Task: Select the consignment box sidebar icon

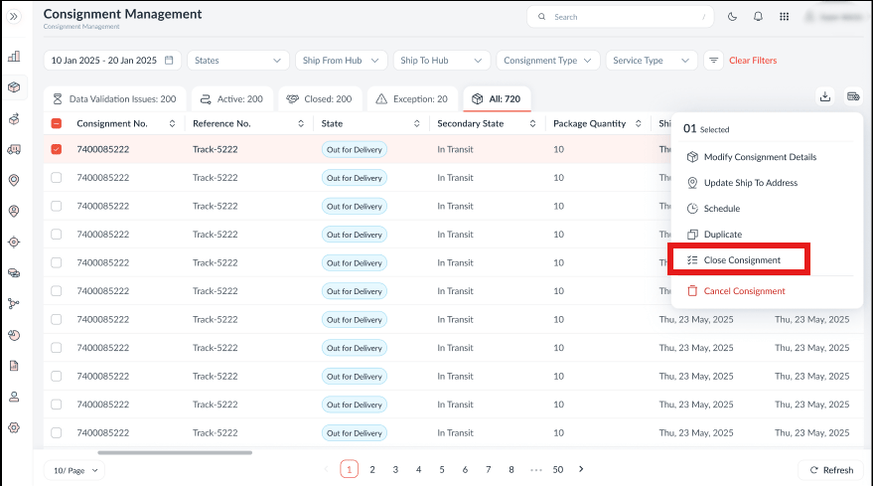Action: pyautogui.click(x=14, y=87)
